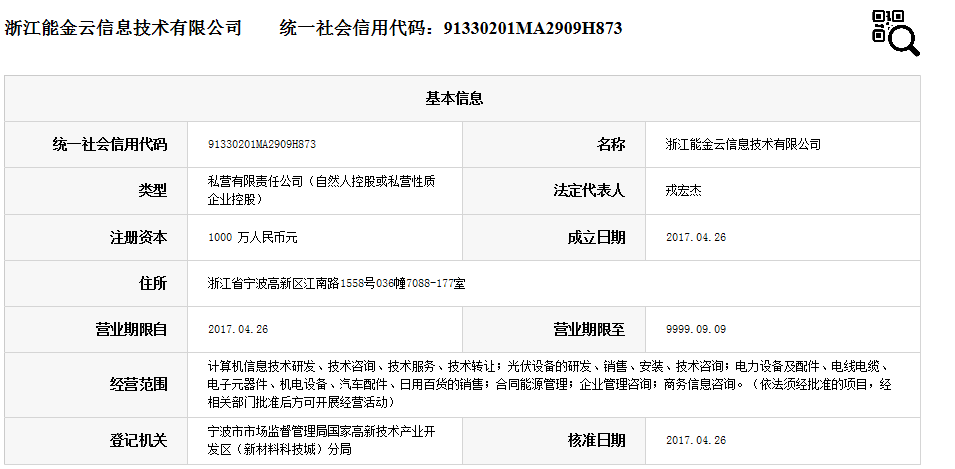Screen dimensions: 955x469
Task: Click the 类型 field label
Action: (x=152, y=191)
